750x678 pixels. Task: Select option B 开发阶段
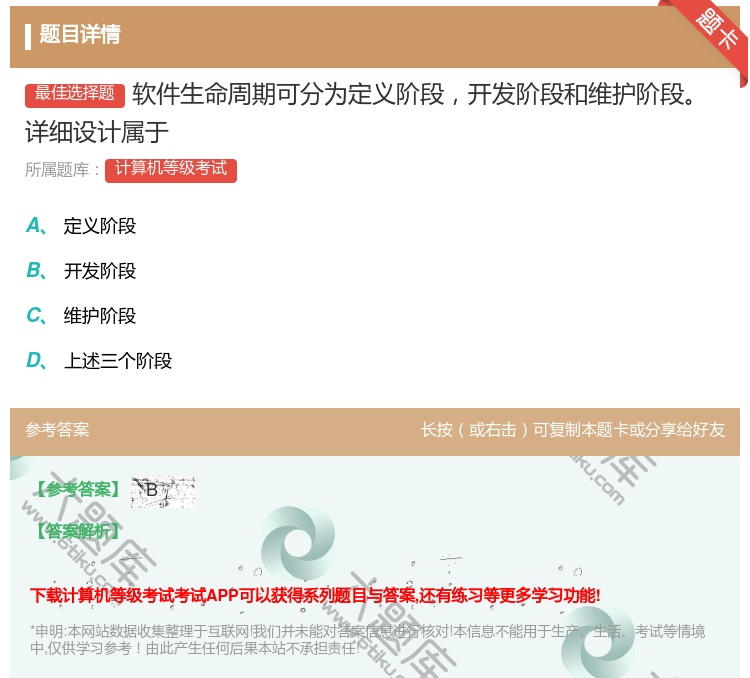coord(81,271)
